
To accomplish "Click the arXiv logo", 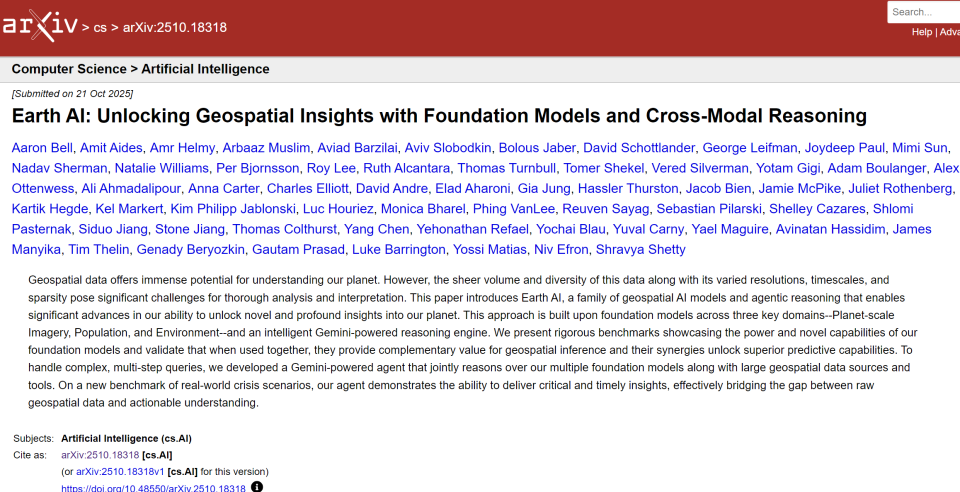I will click(x=40, y=26).
